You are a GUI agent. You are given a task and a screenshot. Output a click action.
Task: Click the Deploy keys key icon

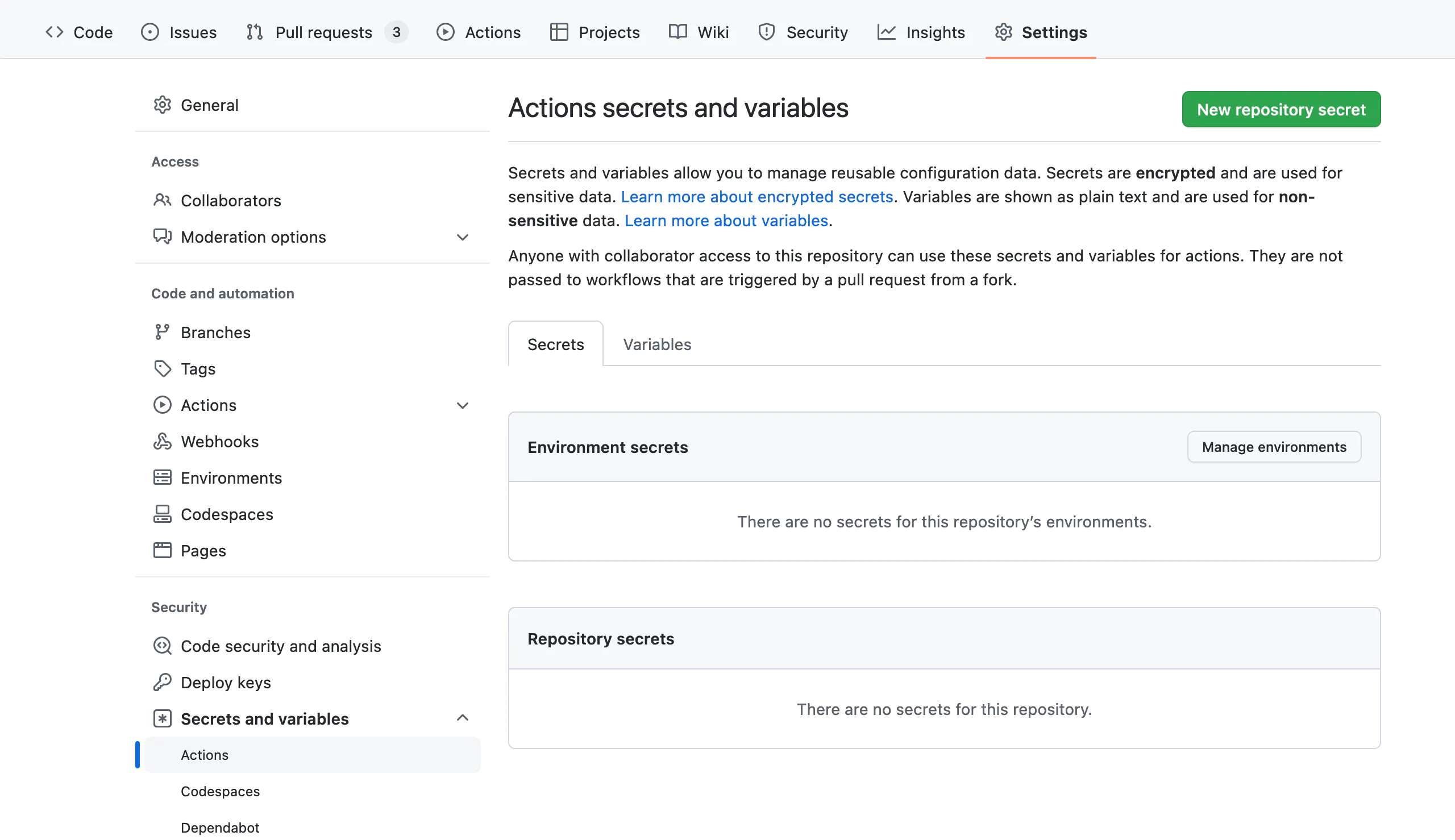[x=163, y=683]
